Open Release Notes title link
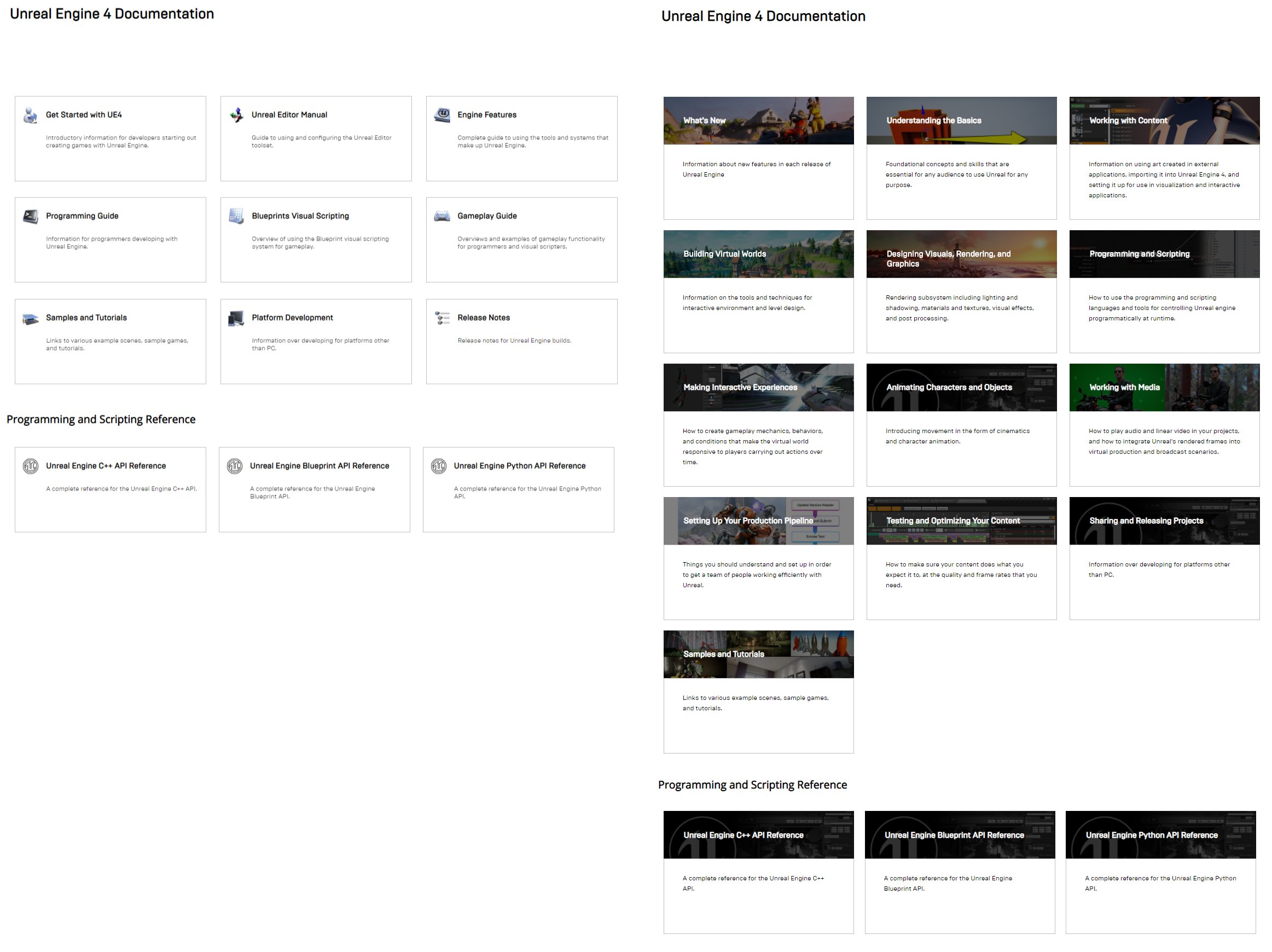Viewport: 1272px width, 952px height. [484, 318]
